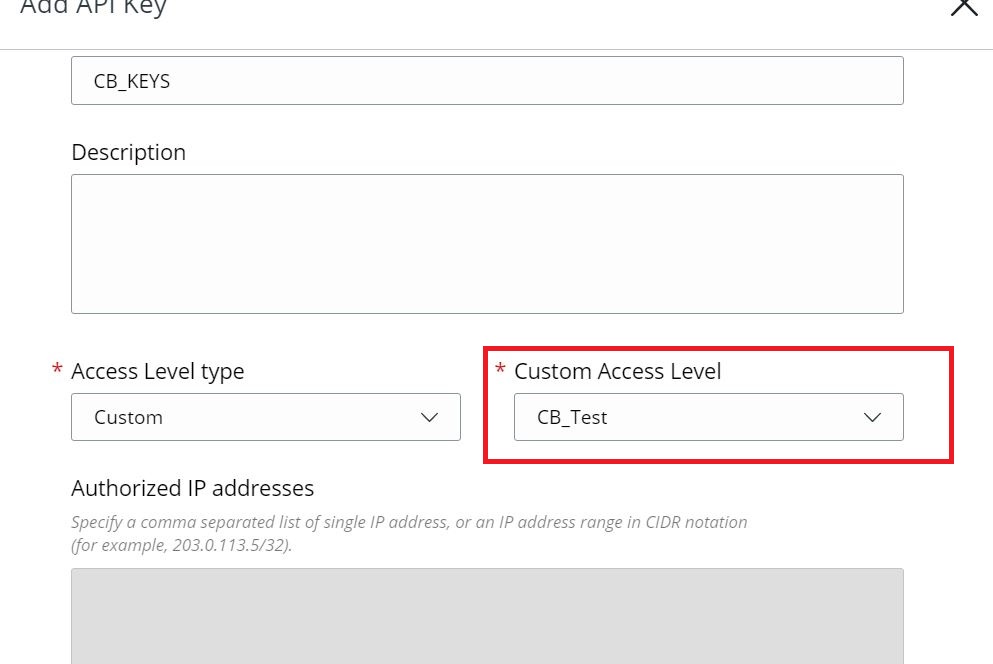
Task: Select the Custom value in the dropdown
Action: click(128, 417)
